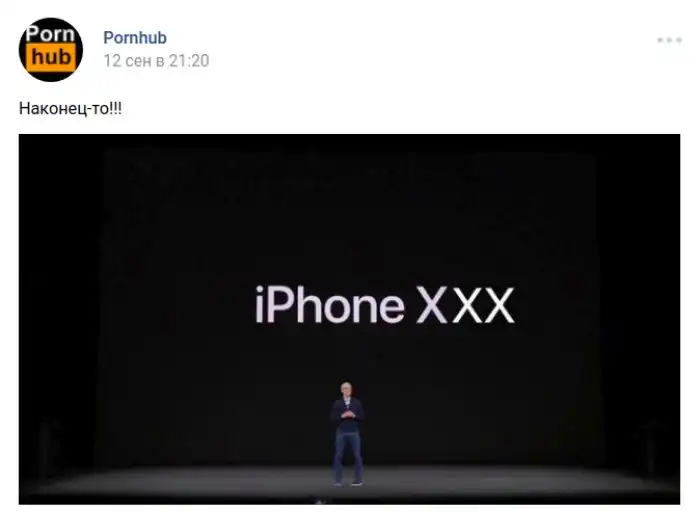Click the black circle edge of avatar

(x=22, y=50)
